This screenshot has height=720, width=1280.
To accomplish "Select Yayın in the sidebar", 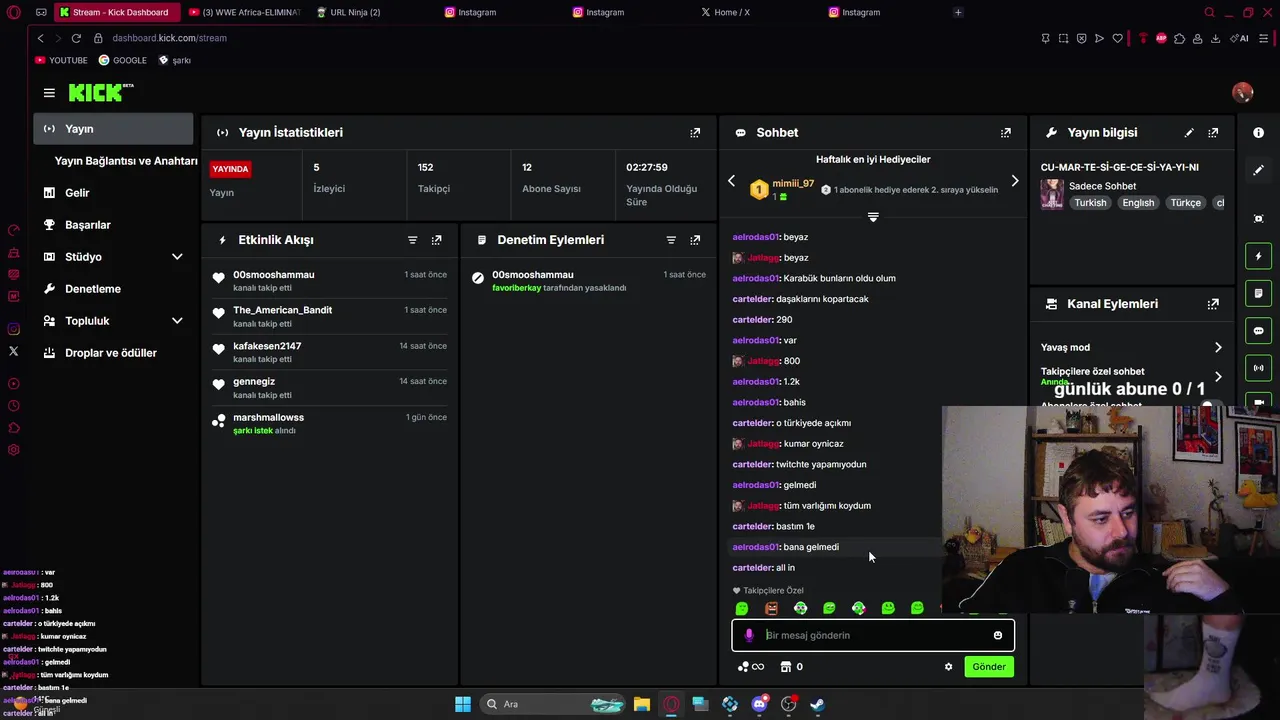I will [113, 129].
